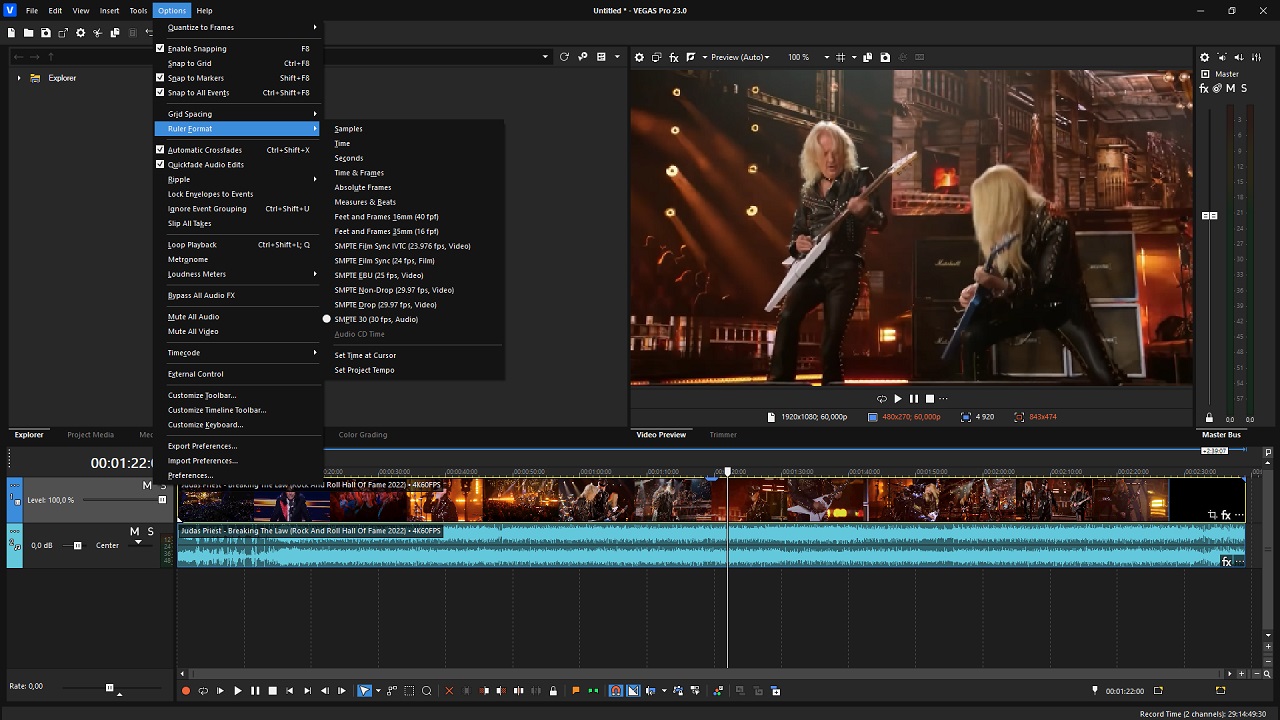Screen dimensions: 1280x720
Task: Open the Preview (Auto) quality dropdown
Action: point(740,57)
